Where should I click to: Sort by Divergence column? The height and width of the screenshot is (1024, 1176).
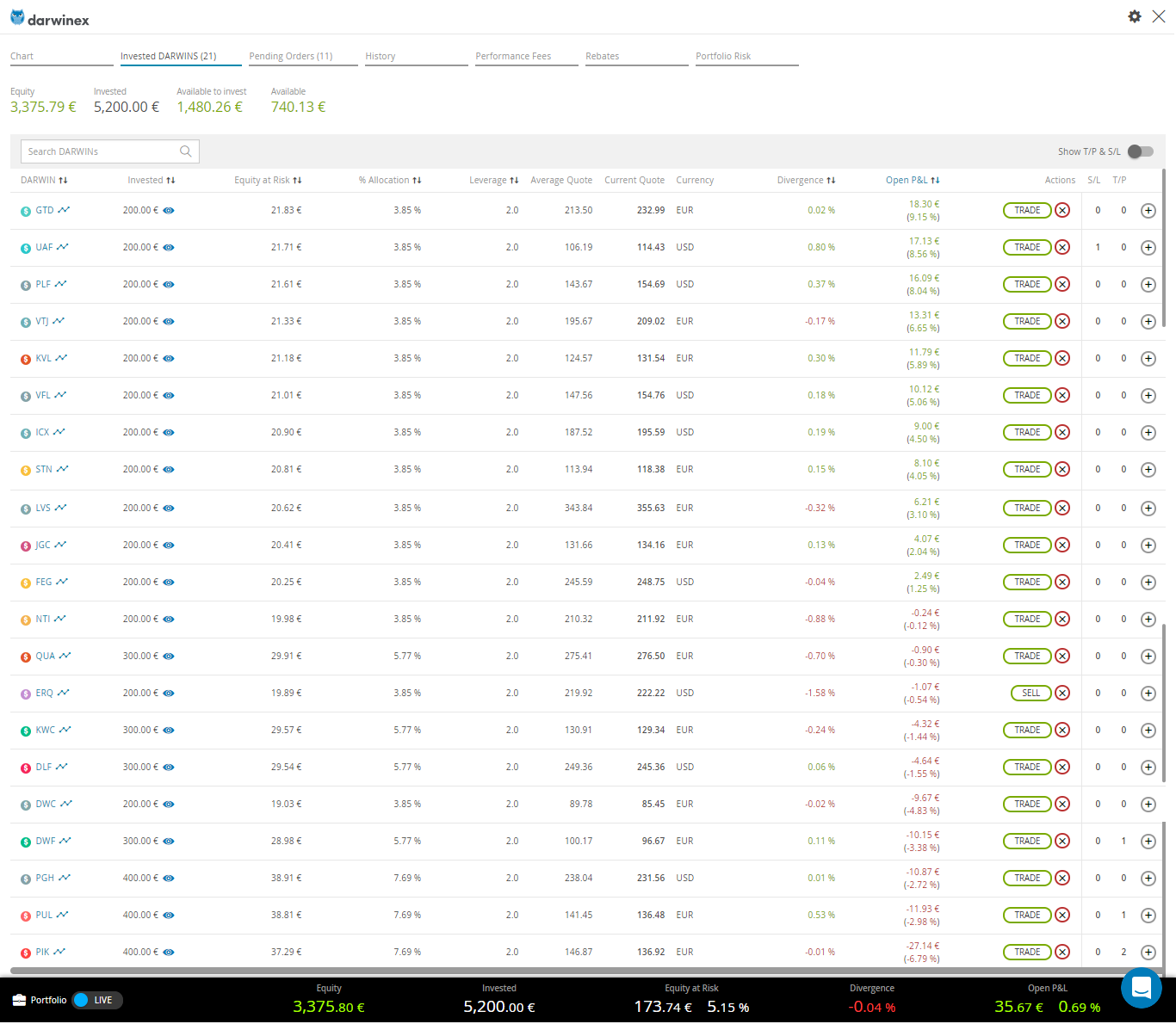[x=806, y=180]
